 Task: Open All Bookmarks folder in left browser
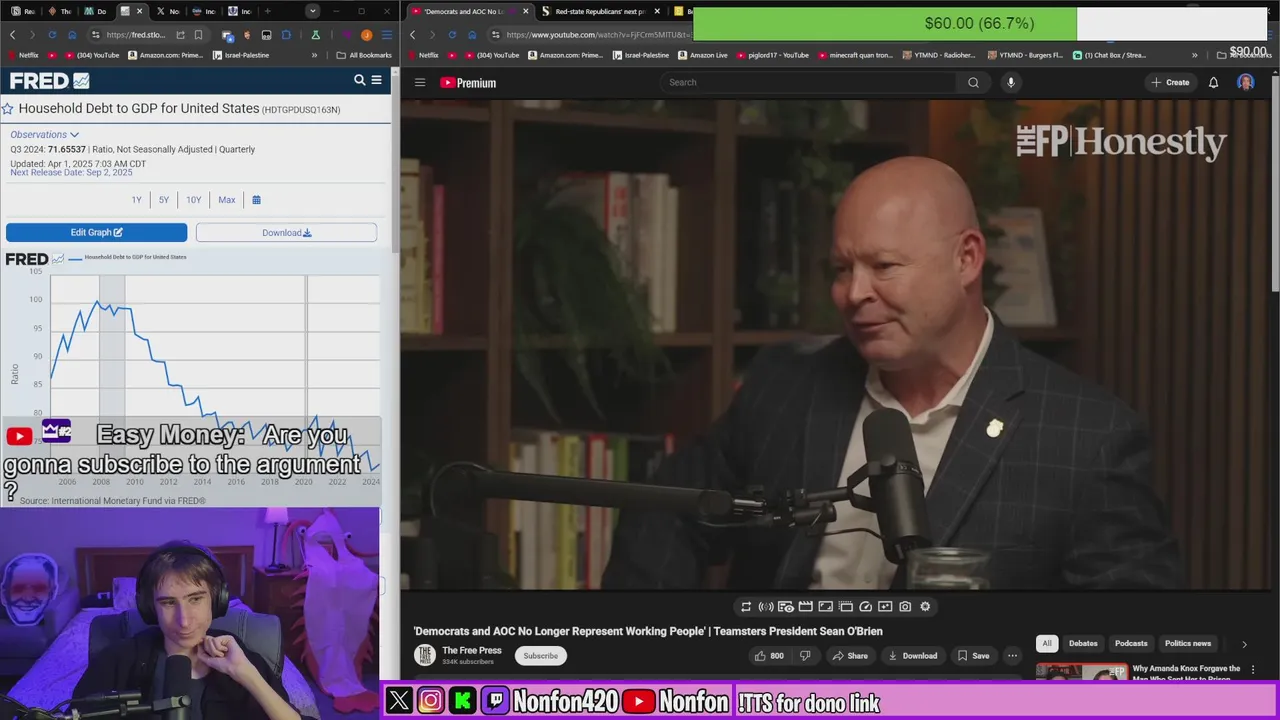tap(363, 55)
